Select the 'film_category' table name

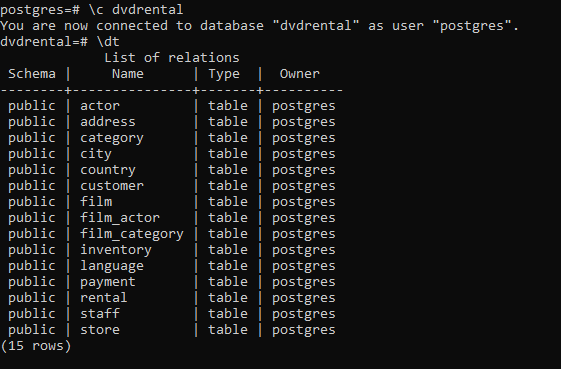pos(132,234)
